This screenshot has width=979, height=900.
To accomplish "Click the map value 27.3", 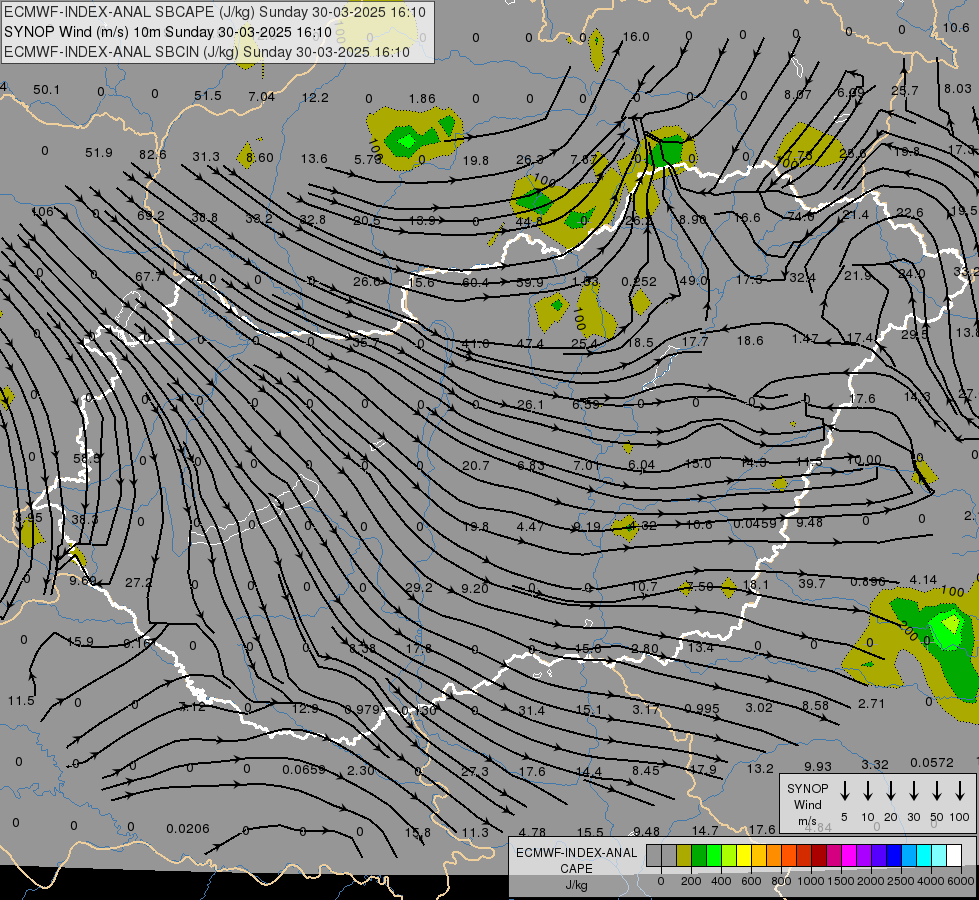I will pos(475,772).
